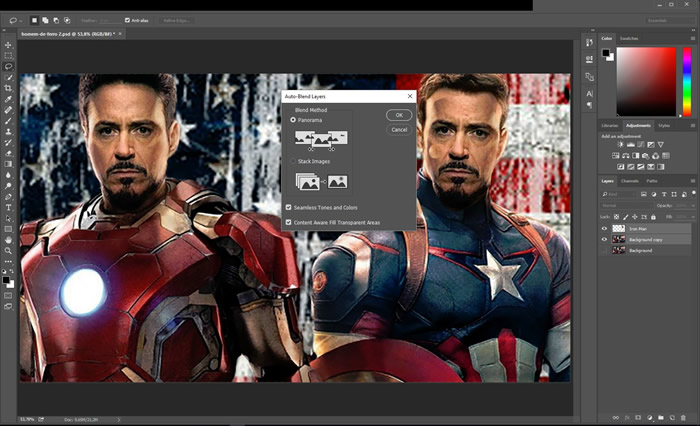Switch to the Styles tab
This screenshot has height=426, width=700.
click(x=664, y=125)
